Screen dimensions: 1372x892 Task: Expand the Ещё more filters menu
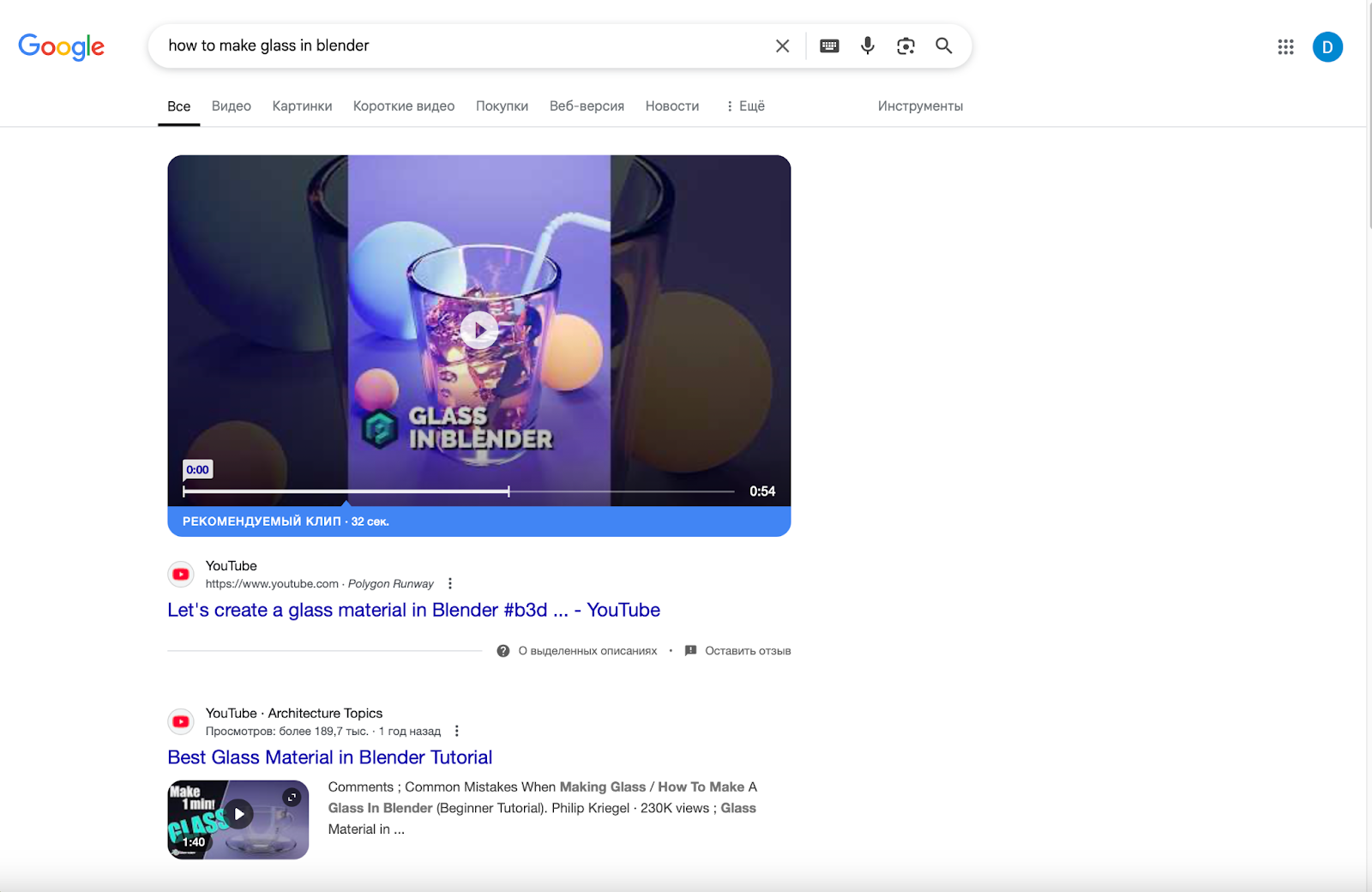pyautogui.click(x=745, y=106)
